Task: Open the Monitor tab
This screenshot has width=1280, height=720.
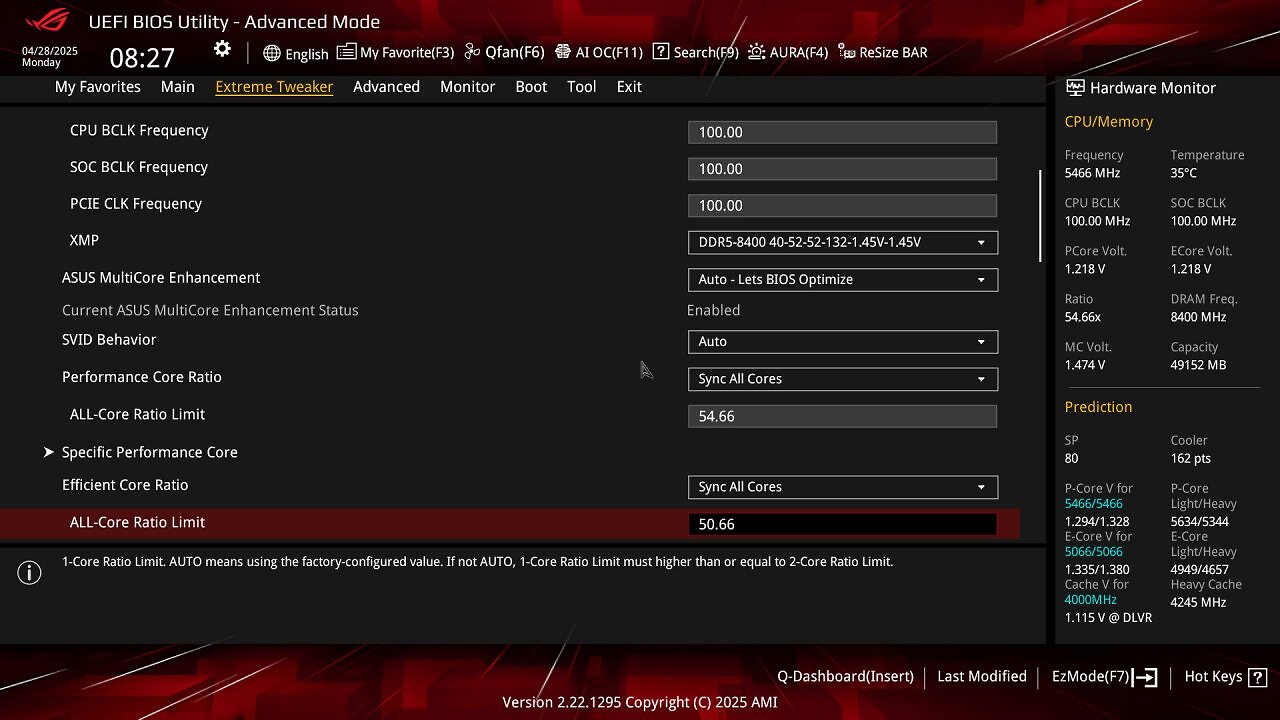Action: 468,87
